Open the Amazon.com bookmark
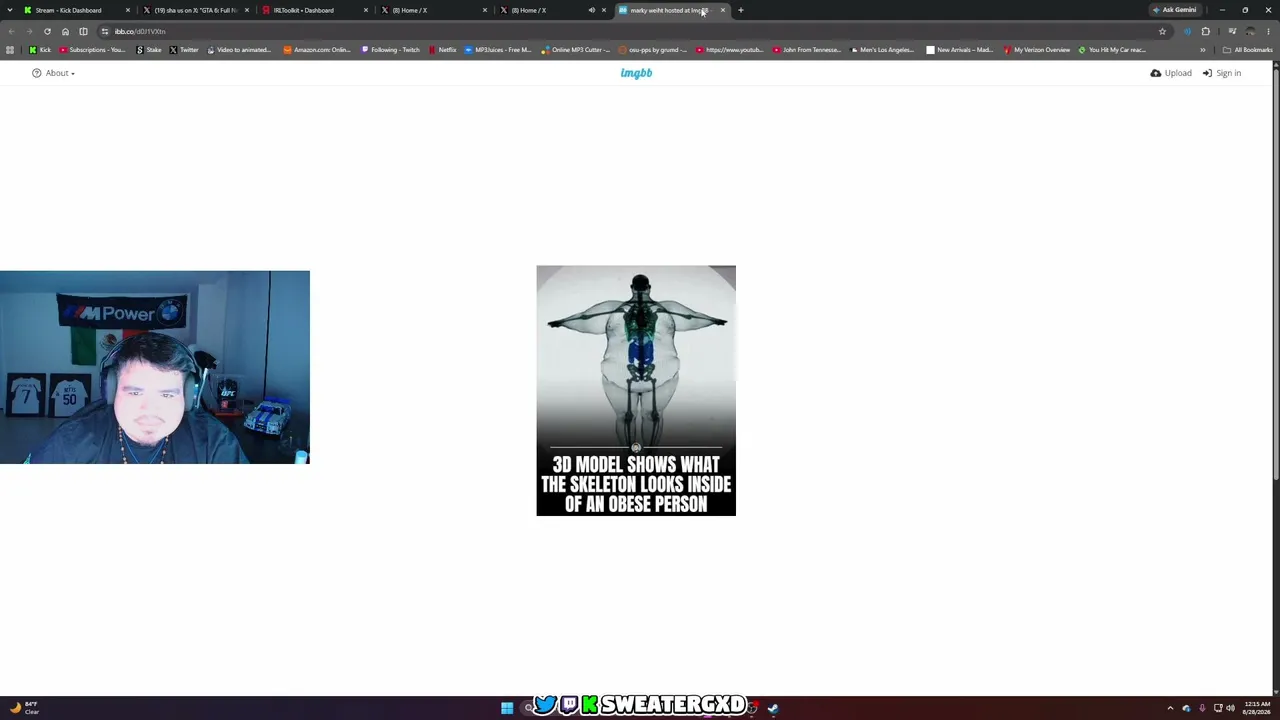Image resolution: width=1280 pixels, height=720 pixels. (317, 50)
